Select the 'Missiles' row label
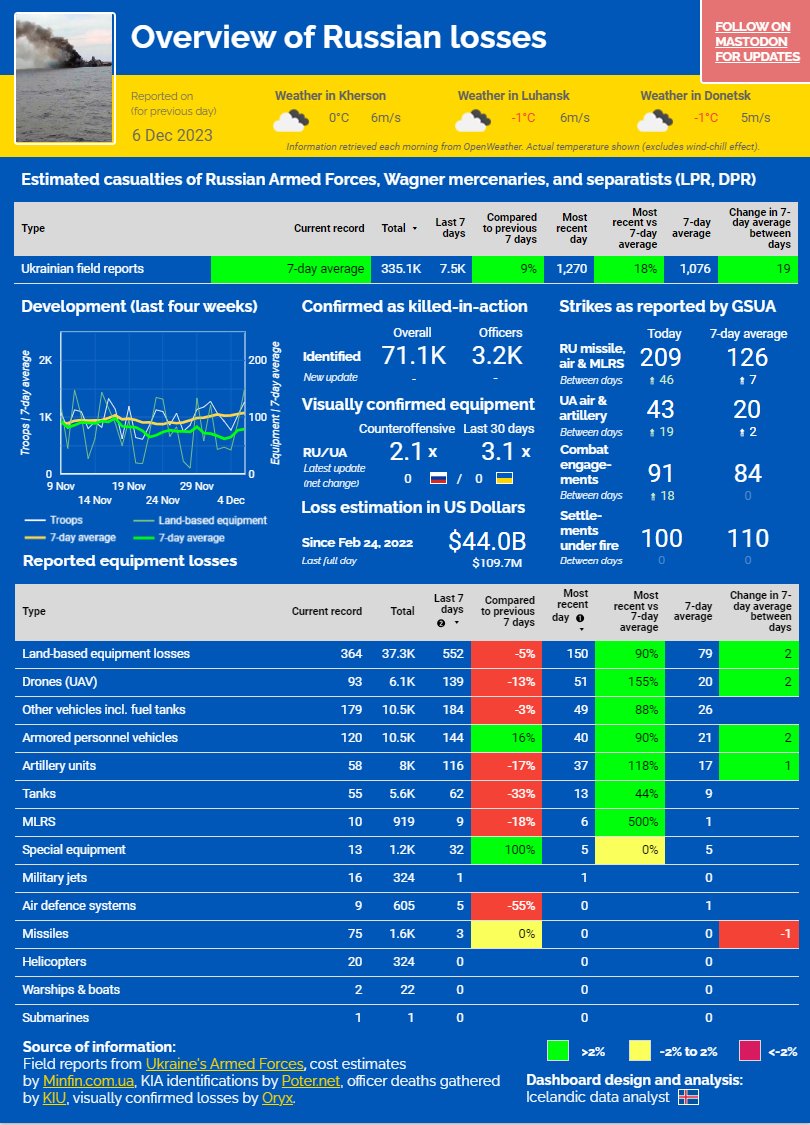 [x=45, y=933]
